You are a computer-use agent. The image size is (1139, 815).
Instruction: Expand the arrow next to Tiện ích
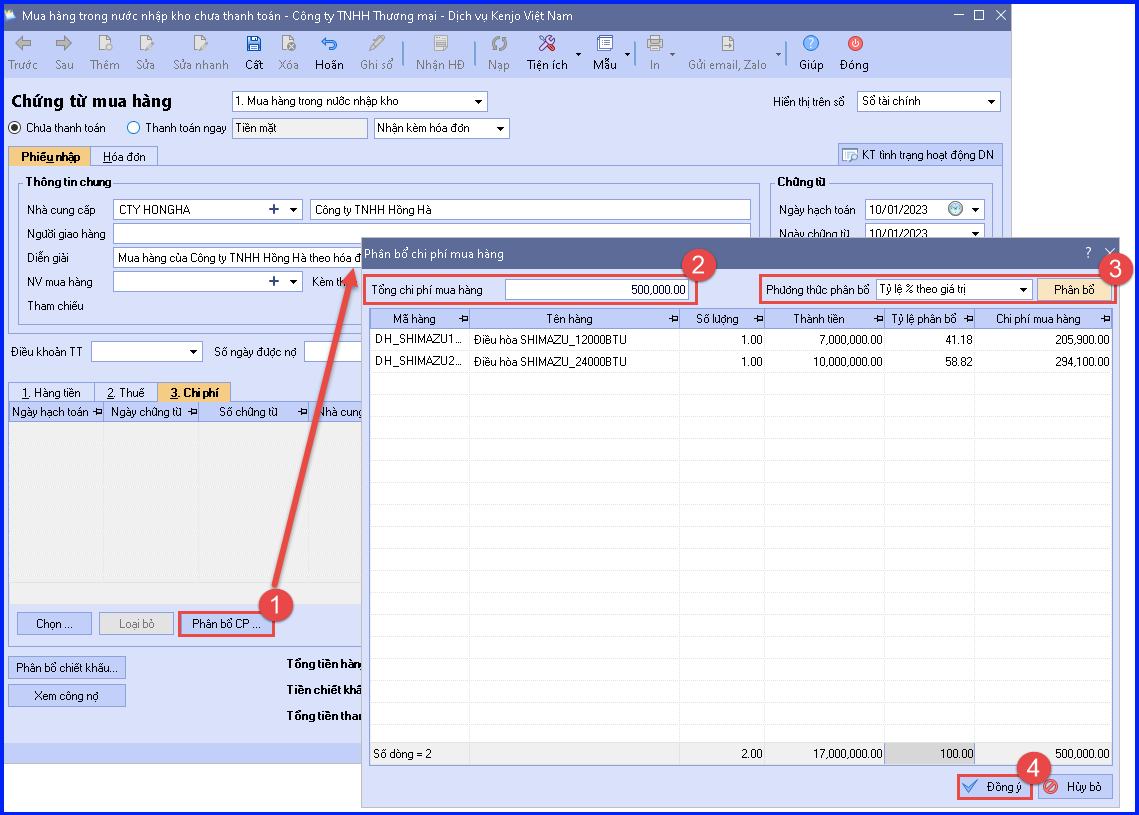[578, 54]
